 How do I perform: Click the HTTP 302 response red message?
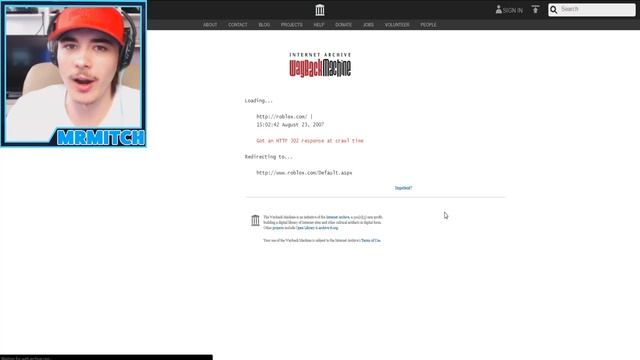point(310,141)
